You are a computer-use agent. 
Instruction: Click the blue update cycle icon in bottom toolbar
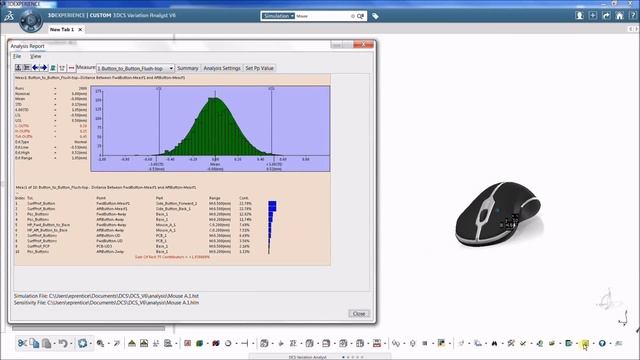[82, 343]
